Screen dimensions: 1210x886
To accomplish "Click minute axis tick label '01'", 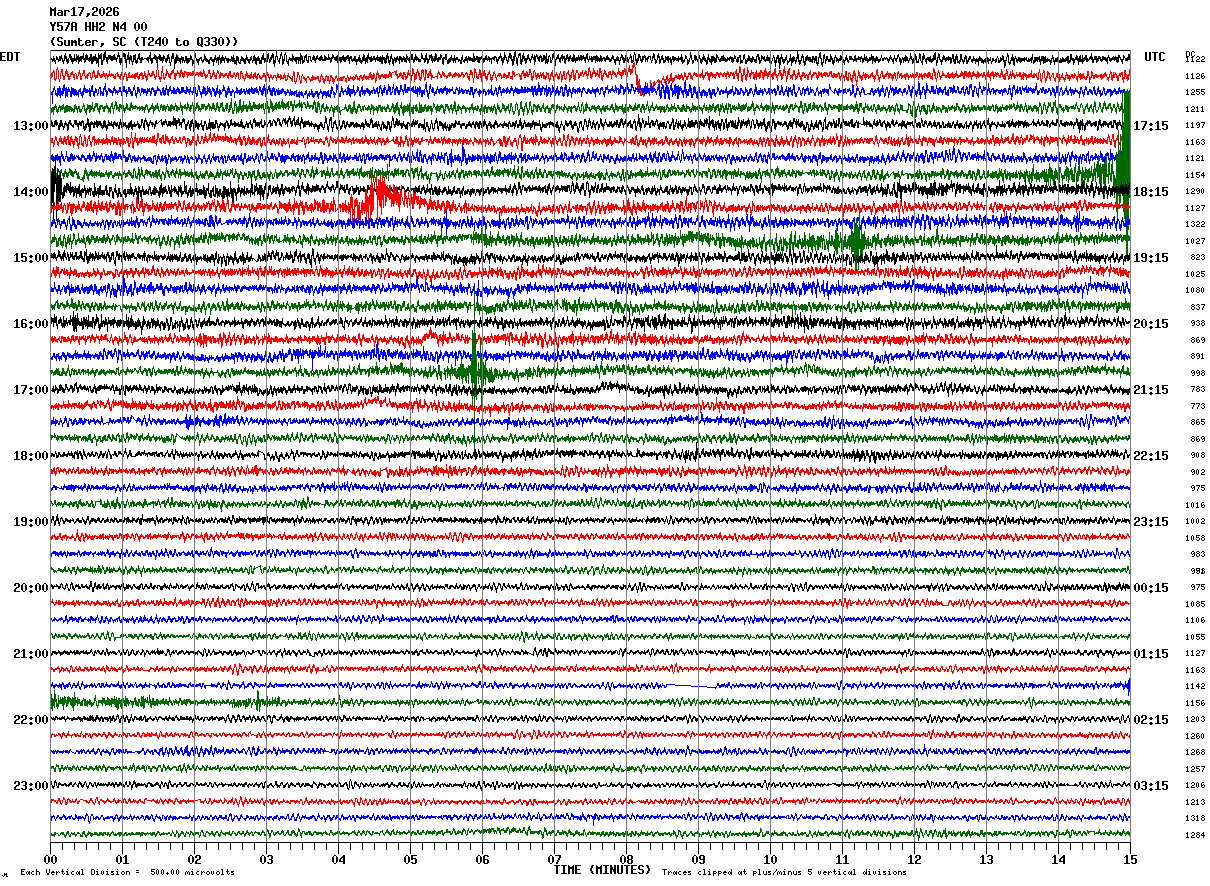I will pyautogui.click(x=122, y=859).
